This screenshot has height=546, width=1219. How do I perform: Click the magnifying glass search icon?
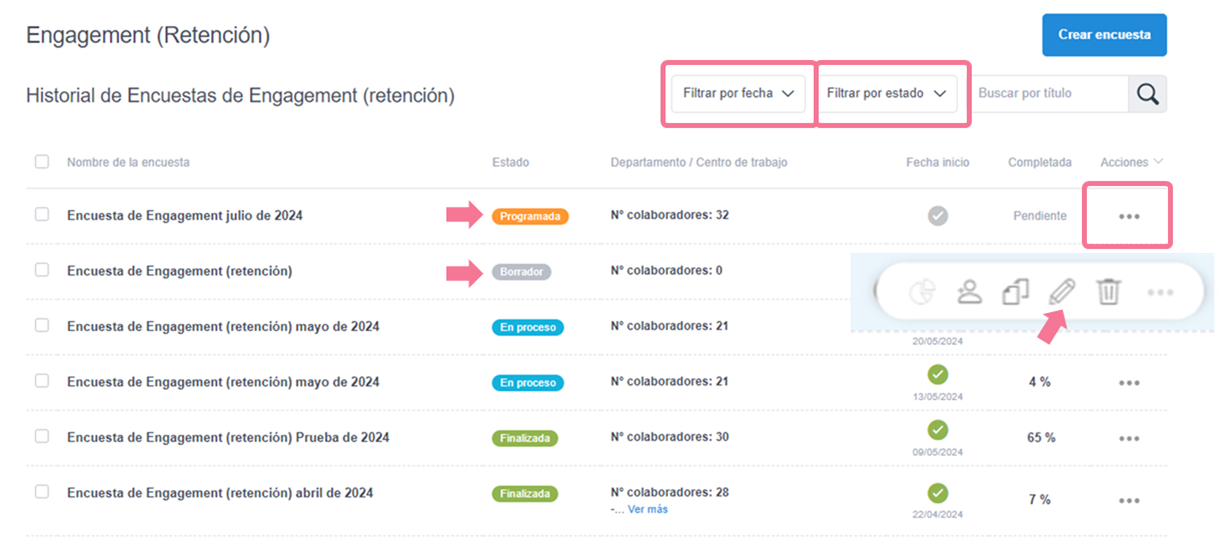pyautogui.click(x=1147, y=94)
